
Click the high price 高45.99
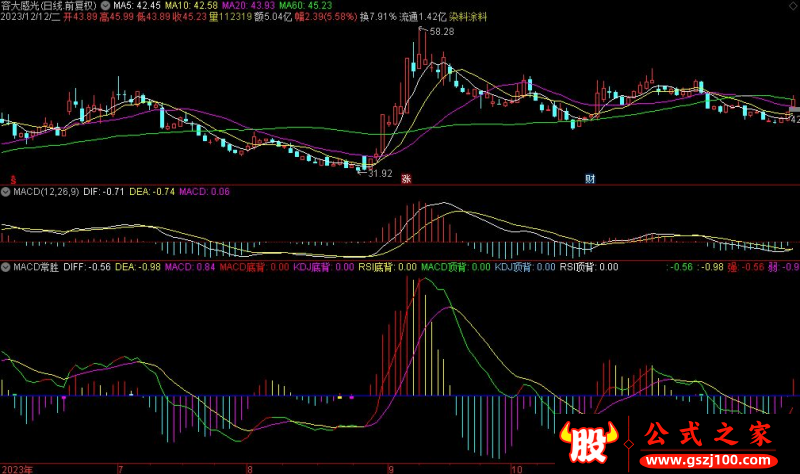tap(117, 17)
